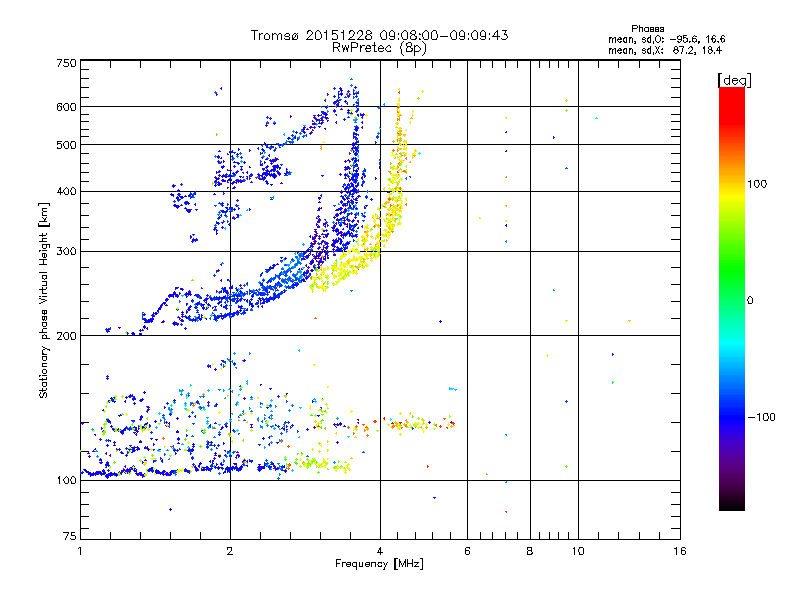
Task: Select the subtitle 'RwPretec (8p)'
Action: coord(379,48)
